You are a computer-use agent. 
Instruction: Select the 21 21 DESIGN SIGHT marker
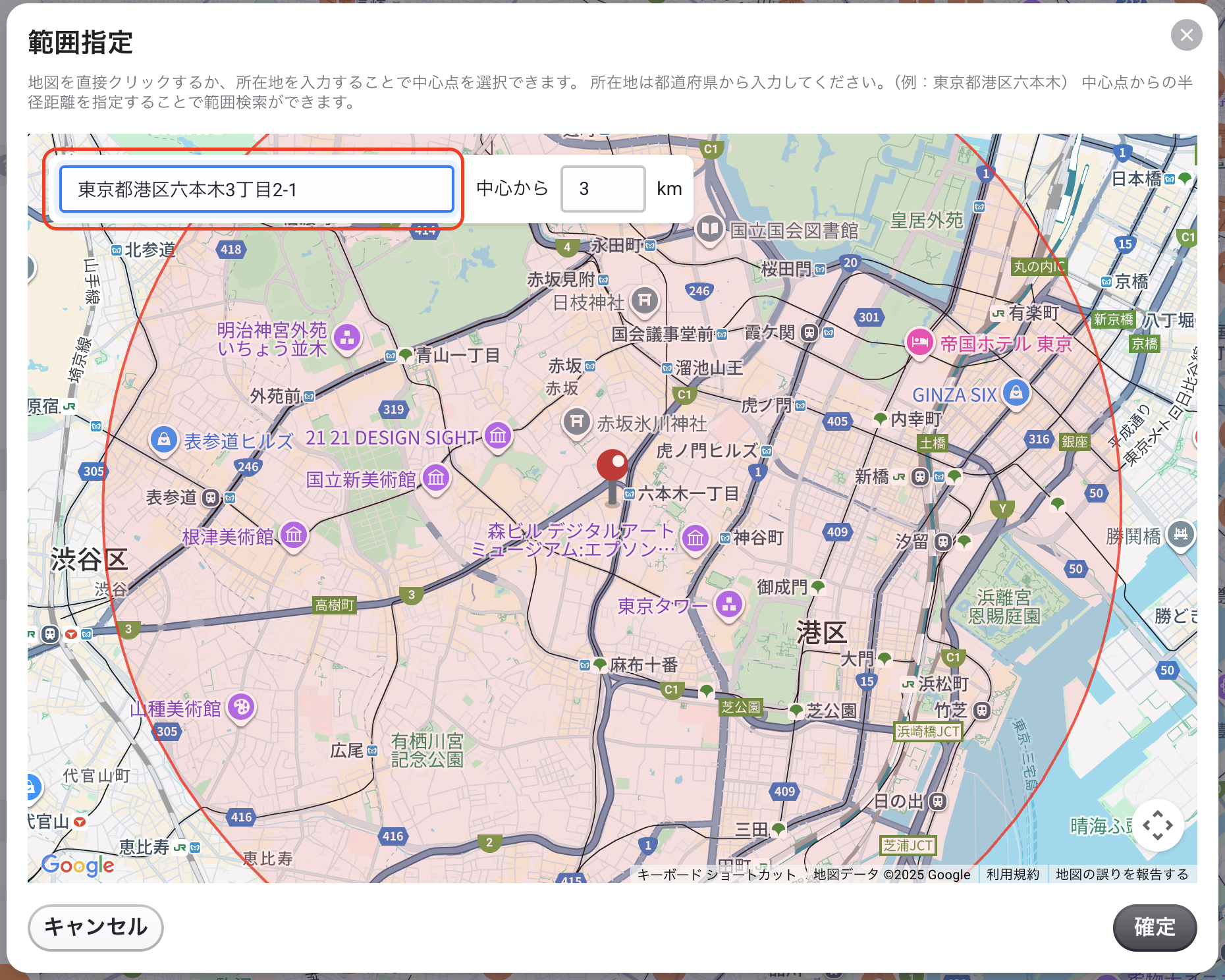click(x=498, y=437)
